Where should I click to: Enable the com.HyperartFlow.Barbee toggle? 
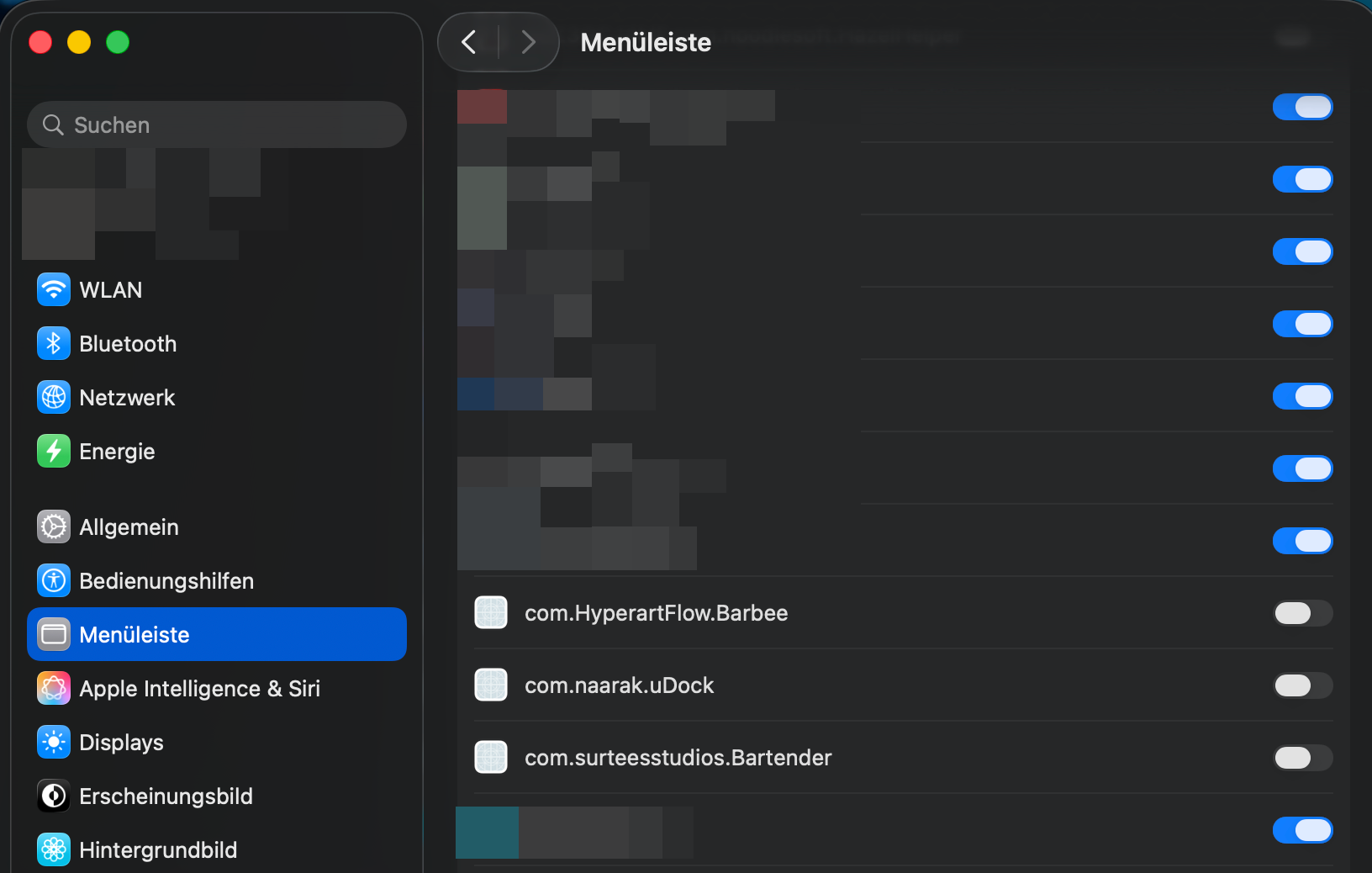tap(1302, 613)
